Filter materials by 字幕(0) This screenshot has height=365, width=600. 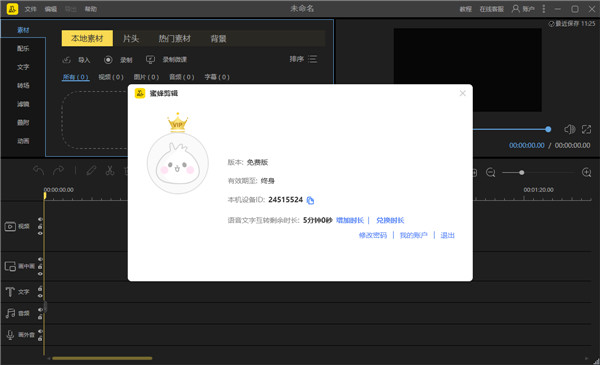tap(217, 77)
